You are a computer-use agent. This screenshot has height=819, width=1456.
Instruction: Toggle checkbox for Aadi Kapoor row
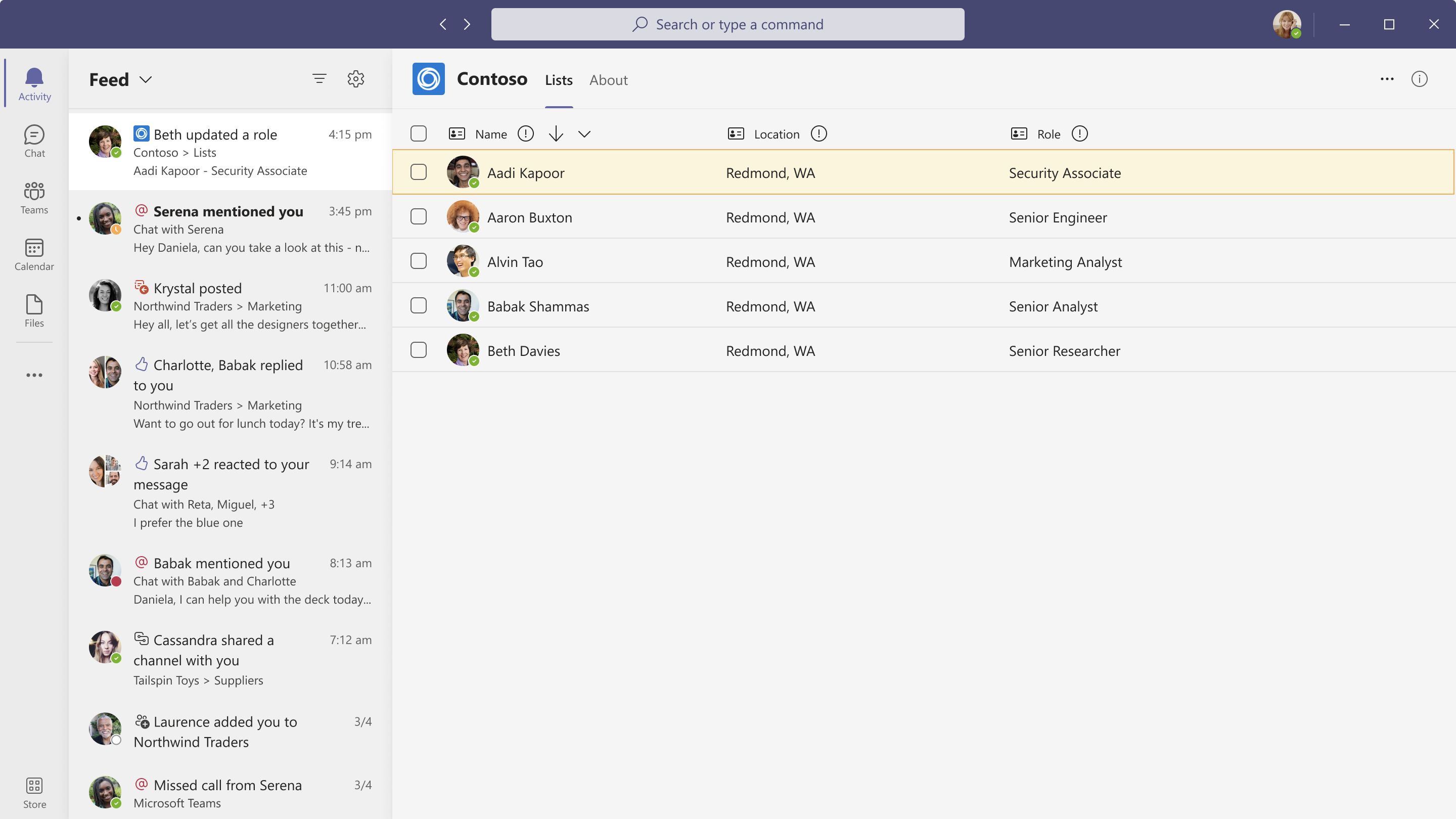[419, 172]
